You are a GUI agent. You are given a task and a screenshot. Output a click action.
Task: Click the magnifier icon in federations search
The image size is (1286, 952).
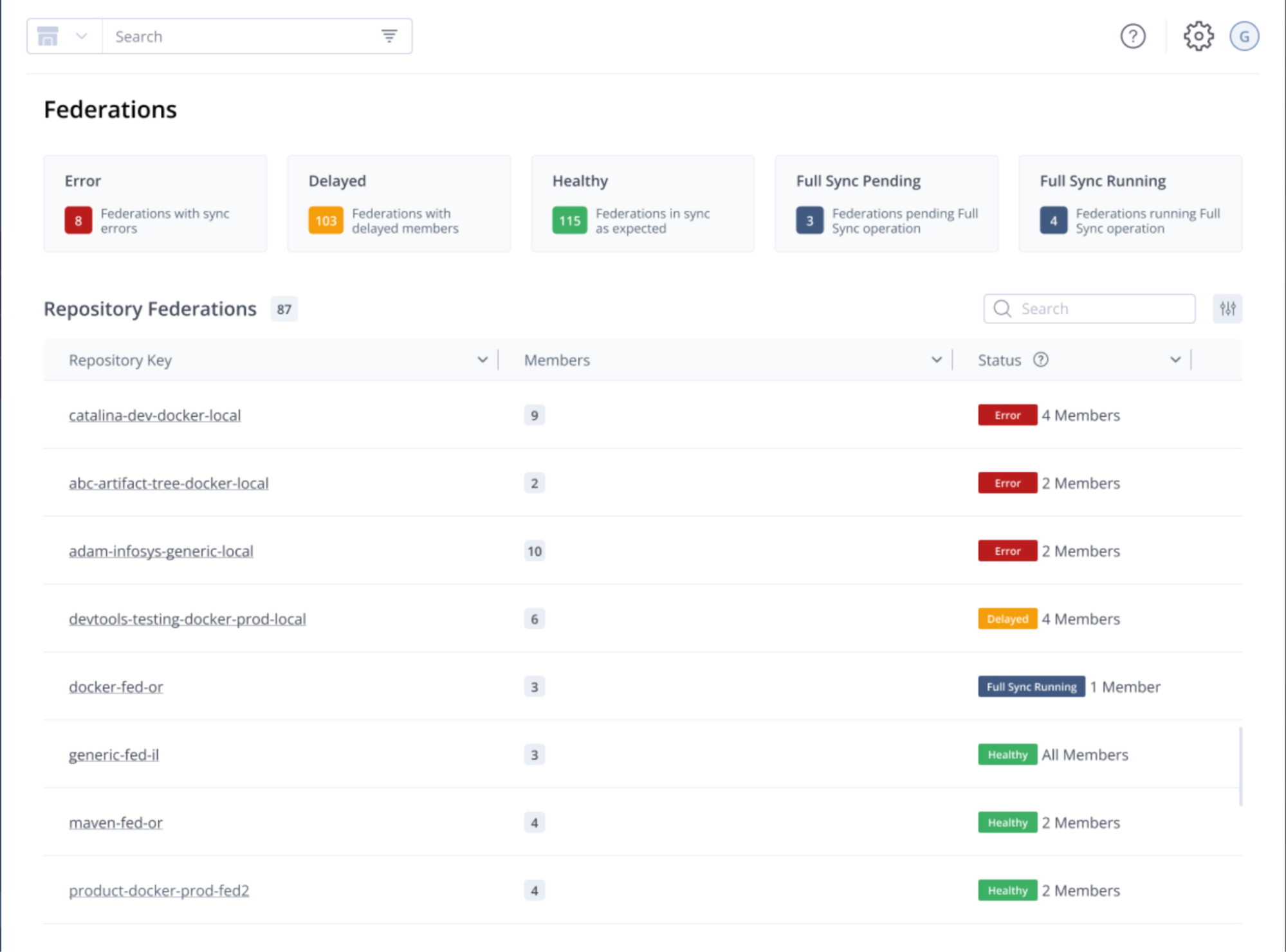pyautogui.click(x=1002, y=309)
